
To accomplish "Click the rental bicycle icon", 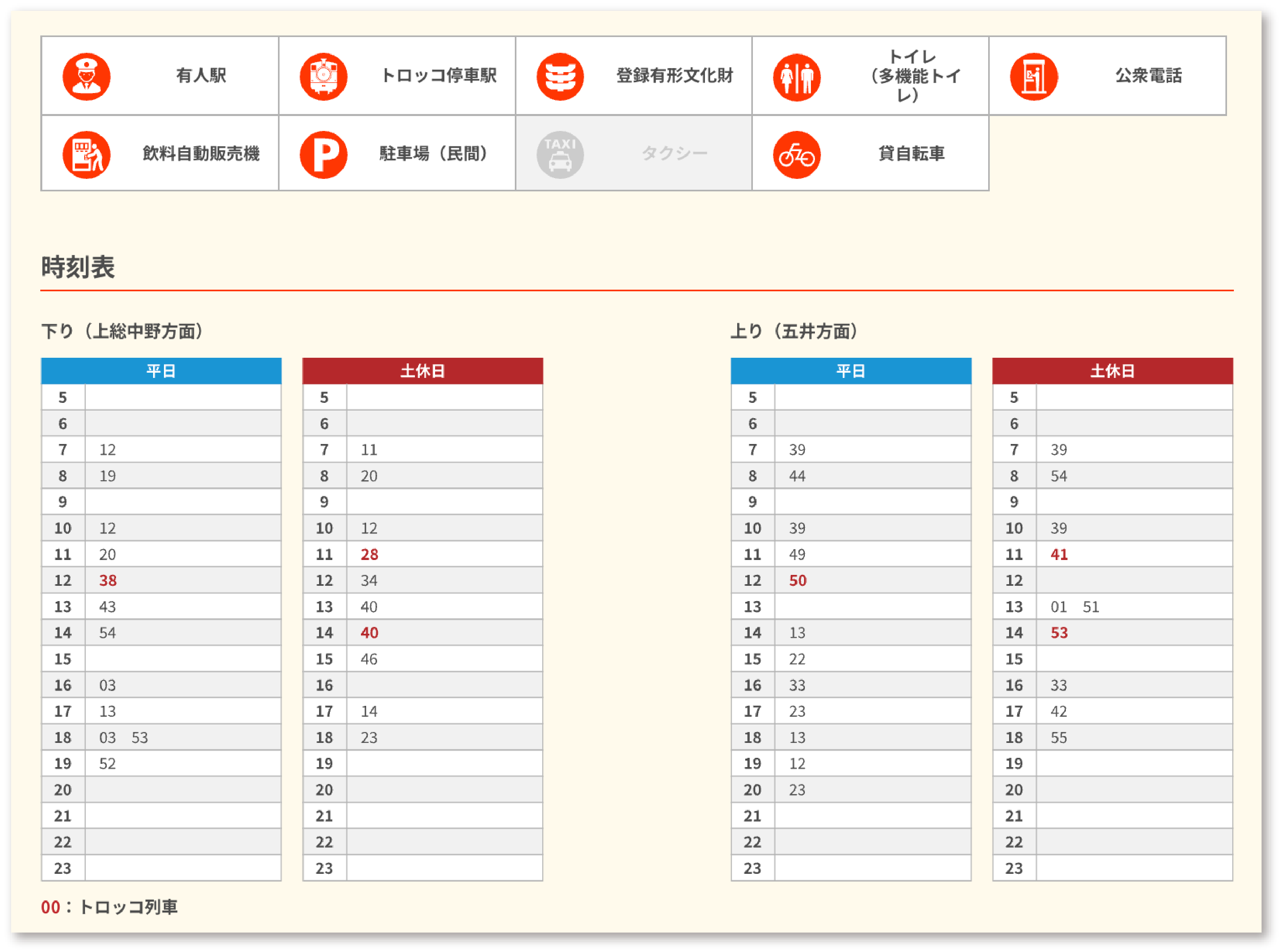I will click(x=796, y=154).
